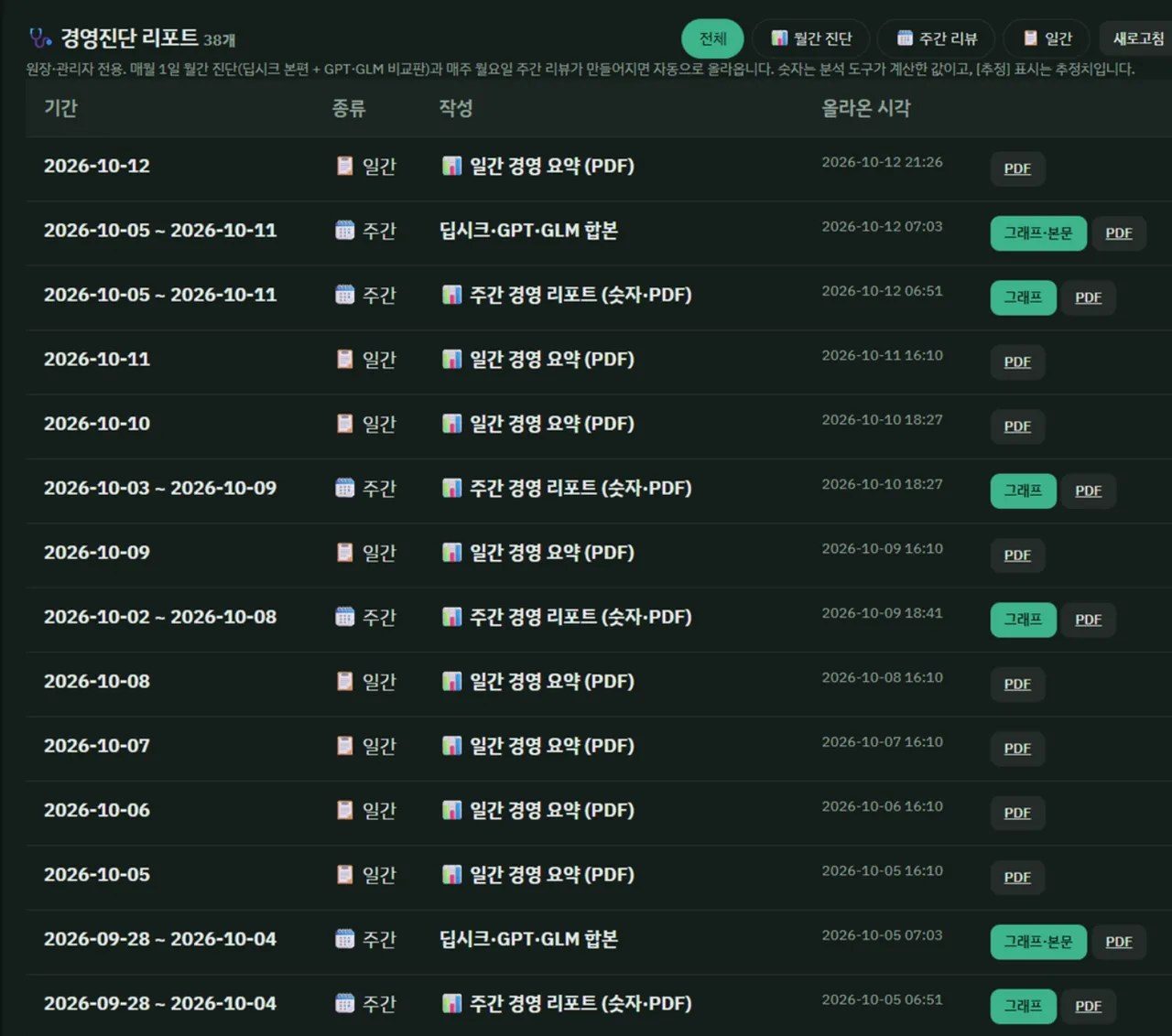Screen dimensions: 1172x1036
Task: Click the 올라온 시각 column header
Action: [x=866, y=108]
